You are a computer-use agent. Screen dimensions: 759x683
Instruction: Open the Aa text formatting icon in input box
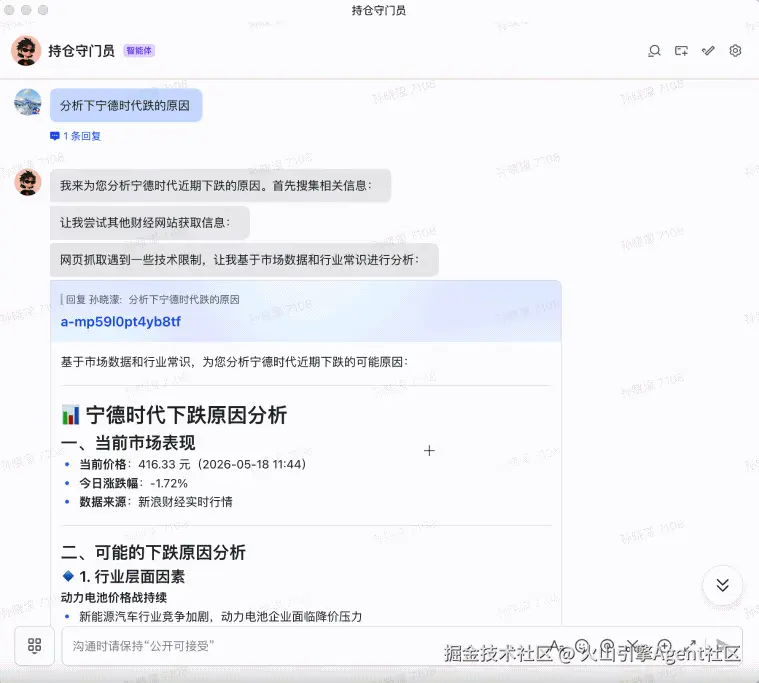[556, 646]
